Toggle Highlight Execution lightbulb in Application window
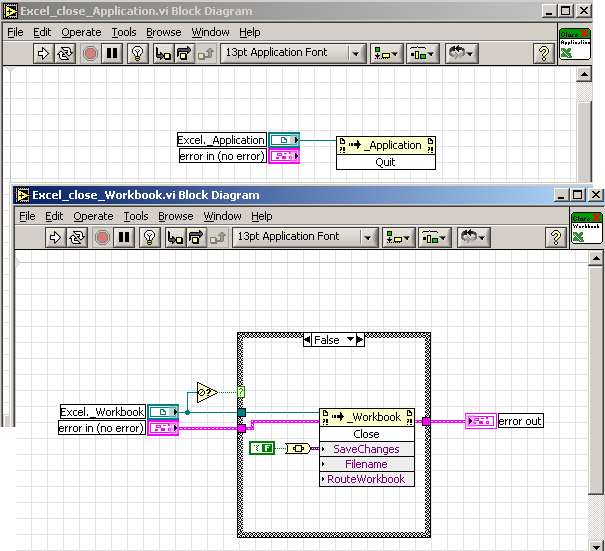Image resolution: width=605 pixels, height=551 pixels. (138, 53)
